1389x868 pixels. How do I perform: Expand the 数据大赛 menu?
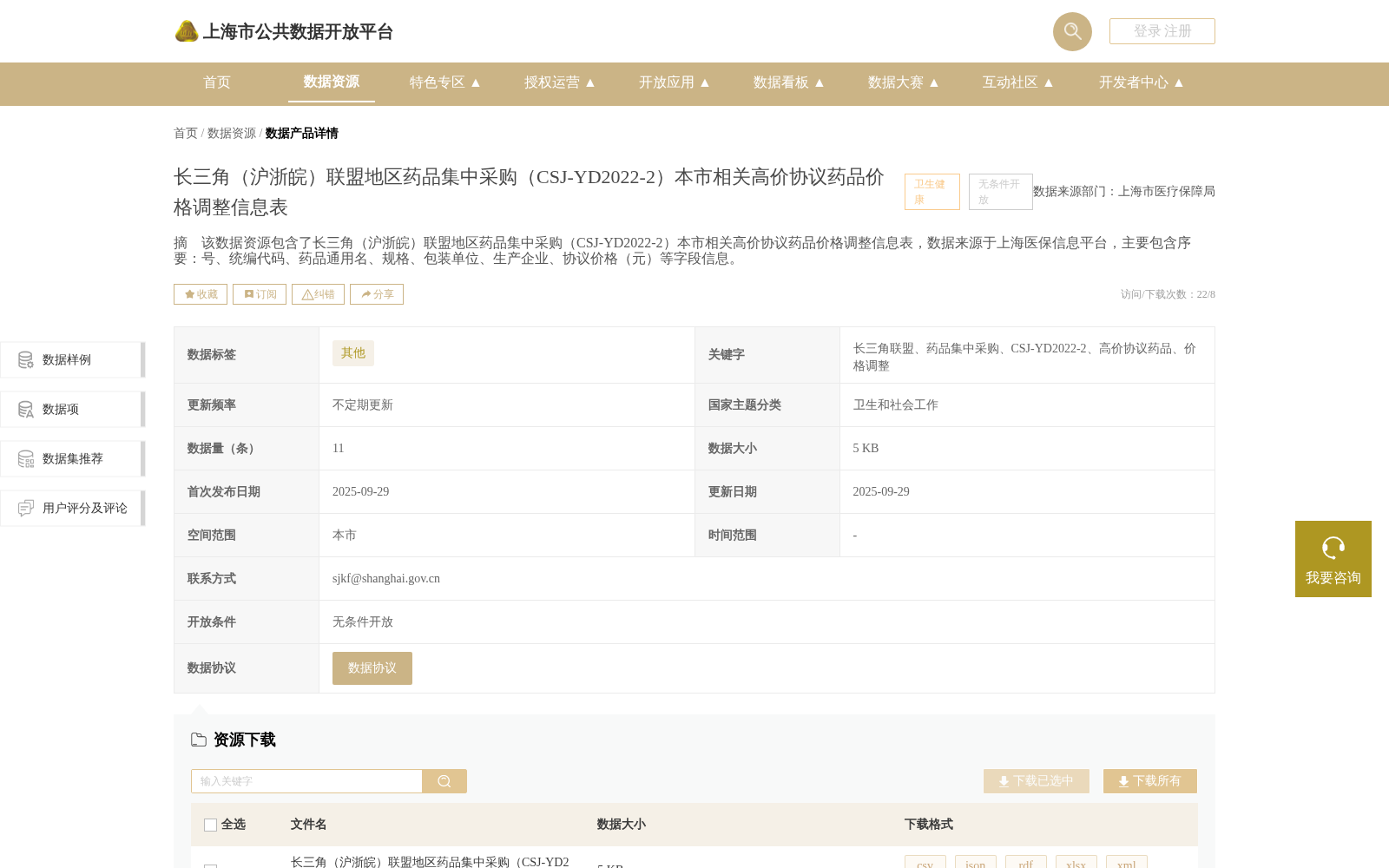coord(904,82)
